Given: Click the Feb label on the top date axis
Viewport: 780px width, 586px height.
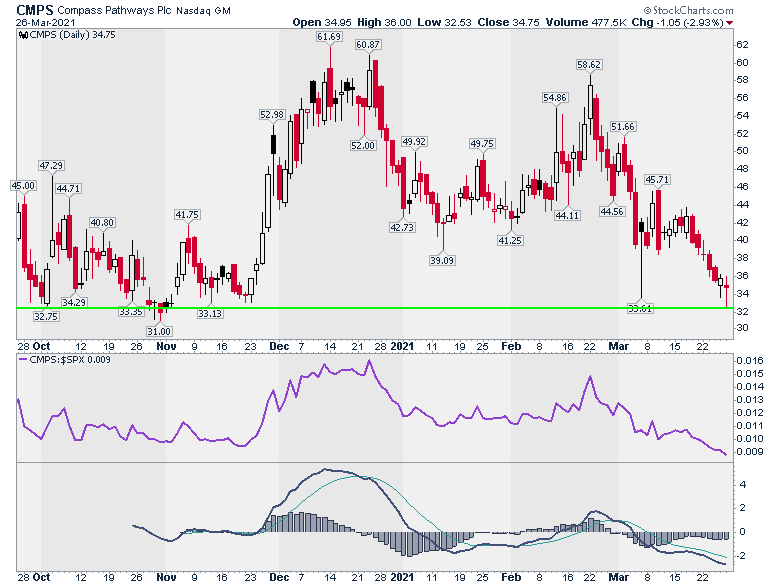Looking at the screenshot, I should 511,346.
